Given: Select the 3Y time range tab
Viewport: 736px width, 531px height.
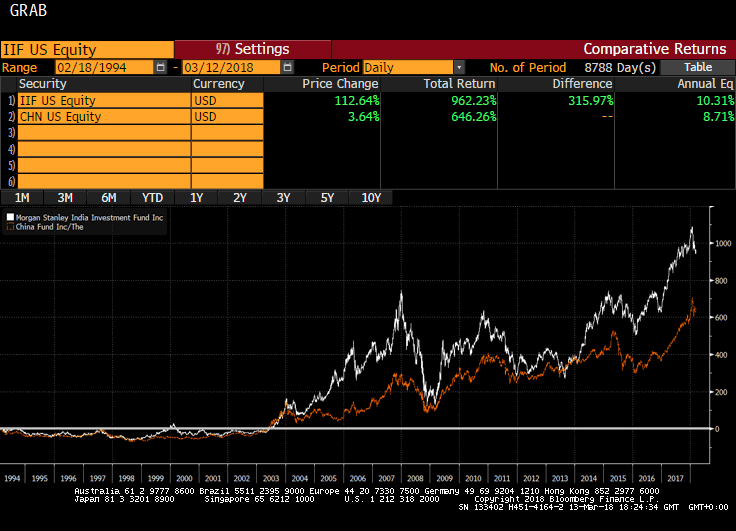Looking at the screenshot, I should 283,198.
